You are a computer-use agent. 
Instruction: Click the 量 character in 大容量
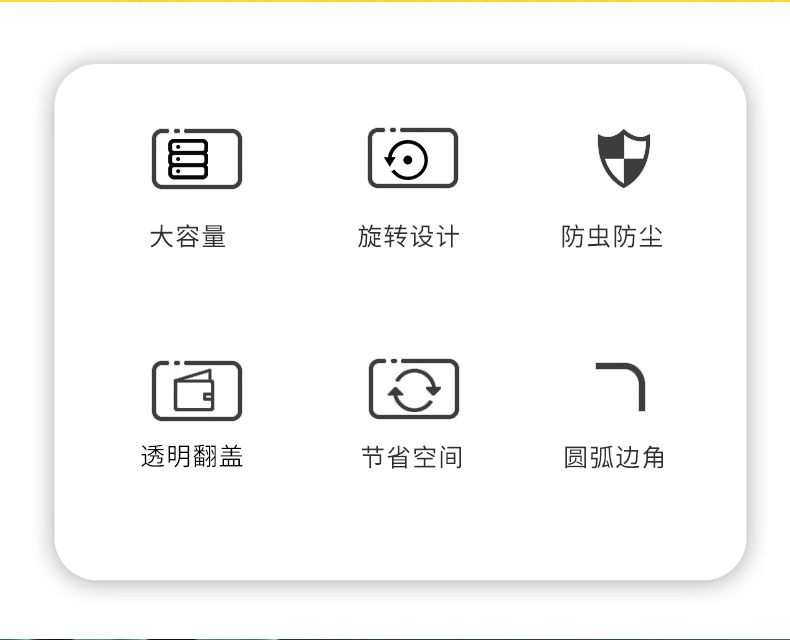tap(214, 236)
